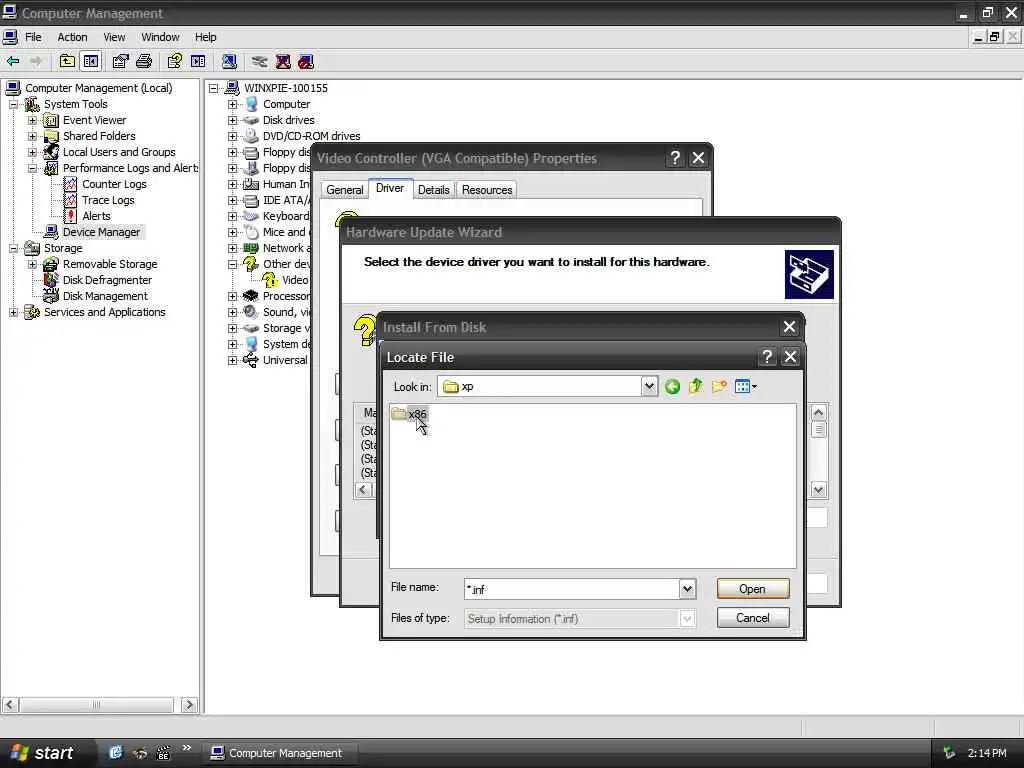This screenshot has width=1024, height=768.
Task: Click the Open button
Action: tap(752, 589)
